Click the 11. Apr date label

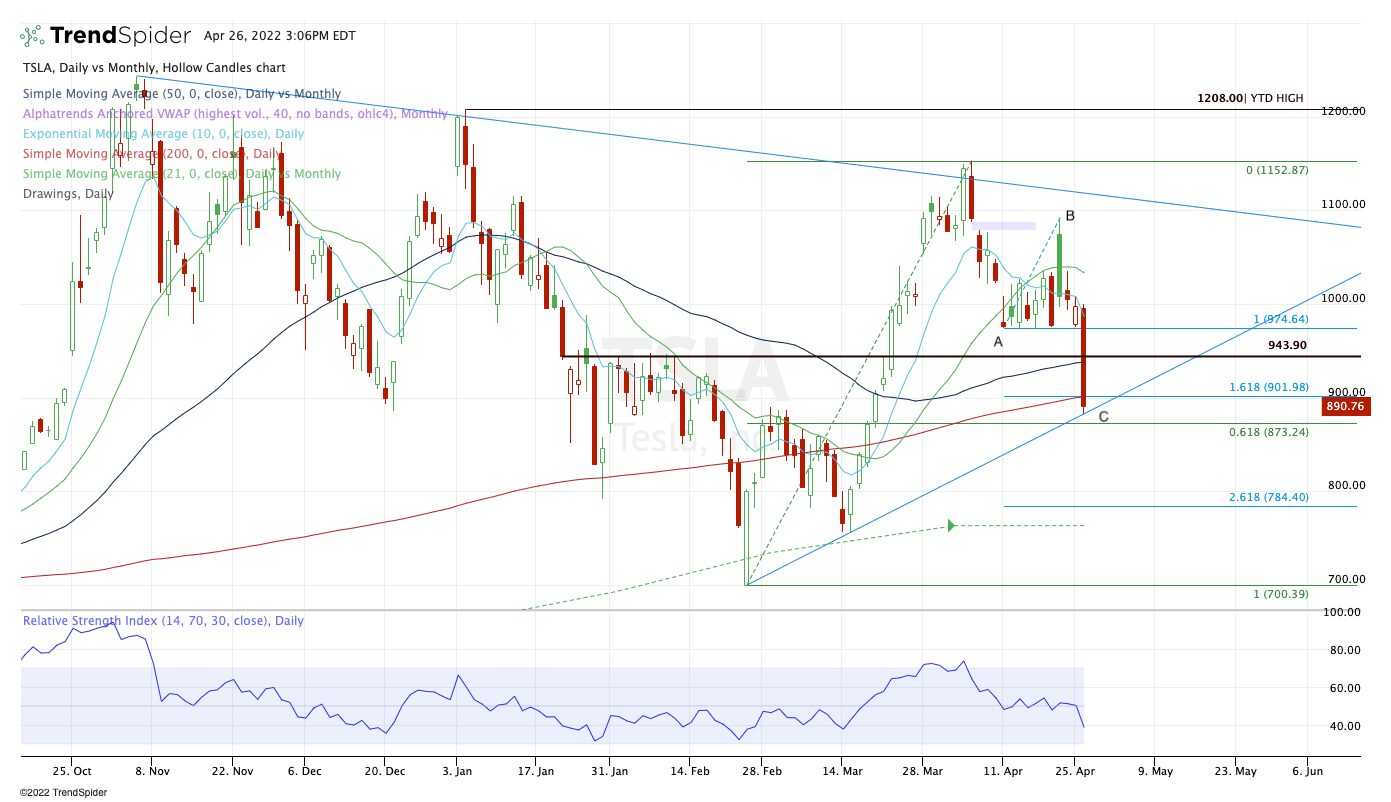tap(1002, 772)
